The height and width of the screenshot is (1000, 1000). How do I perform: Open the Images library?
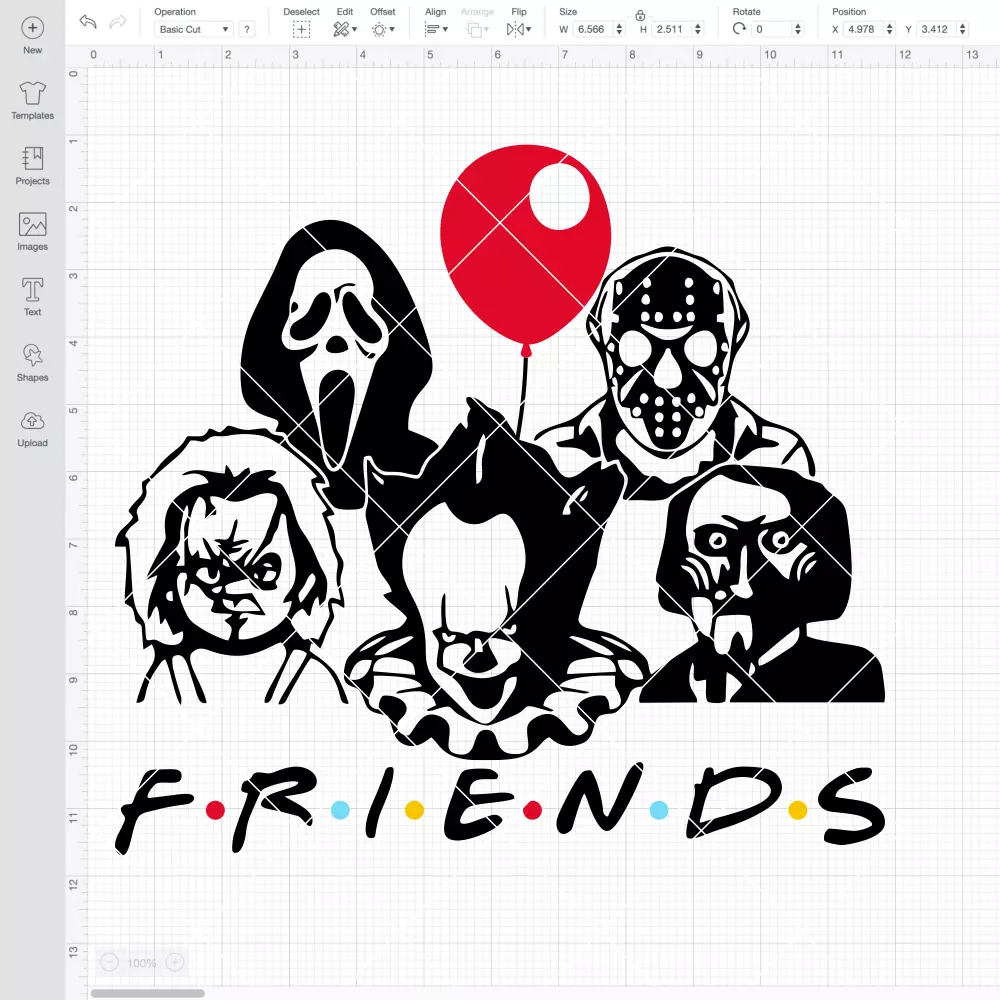[x=33, y=232]
